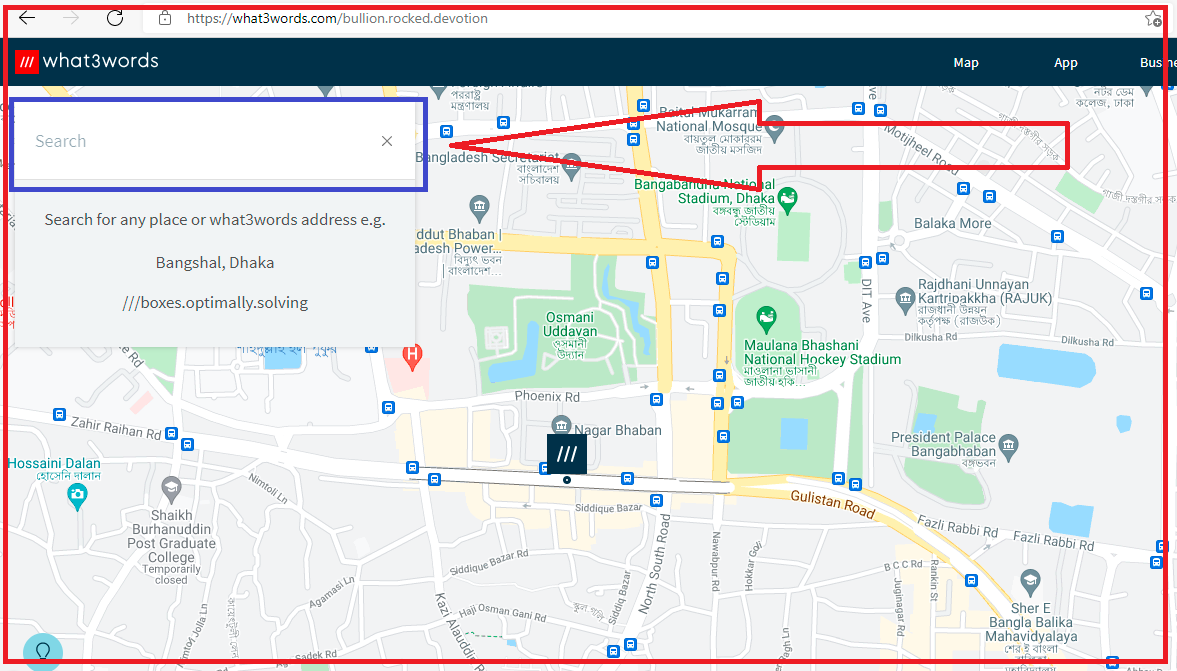Reload the page with refresh icon
This screenshot has width=1177, height=671.
114,18
